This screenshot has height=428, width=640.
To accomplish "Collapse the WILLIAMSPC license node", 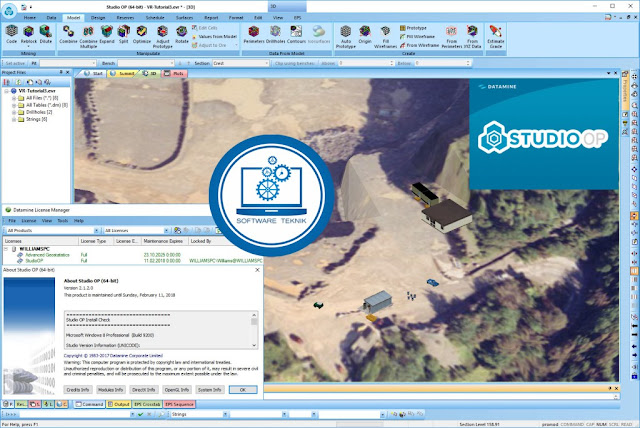I will tap(6, 248).
